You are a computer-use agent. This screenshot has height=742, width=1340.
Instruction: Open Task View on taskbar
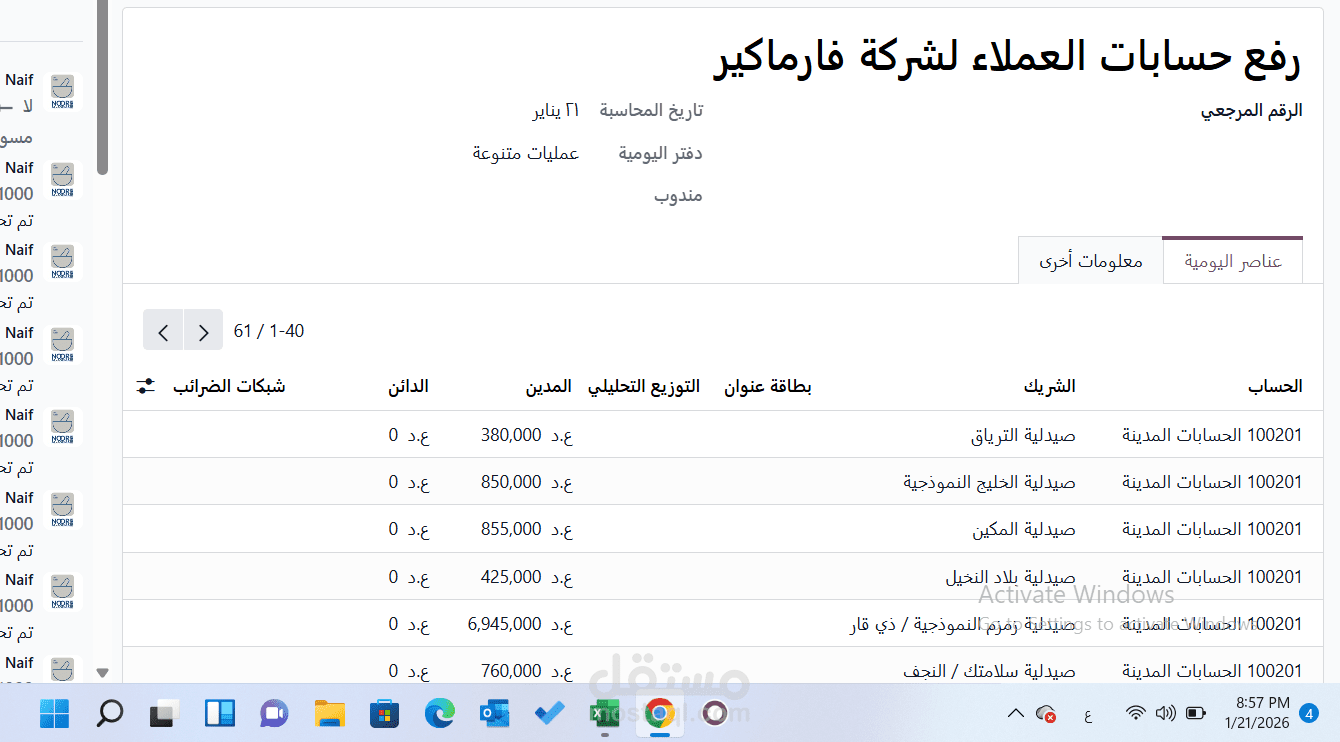point(163,714)
